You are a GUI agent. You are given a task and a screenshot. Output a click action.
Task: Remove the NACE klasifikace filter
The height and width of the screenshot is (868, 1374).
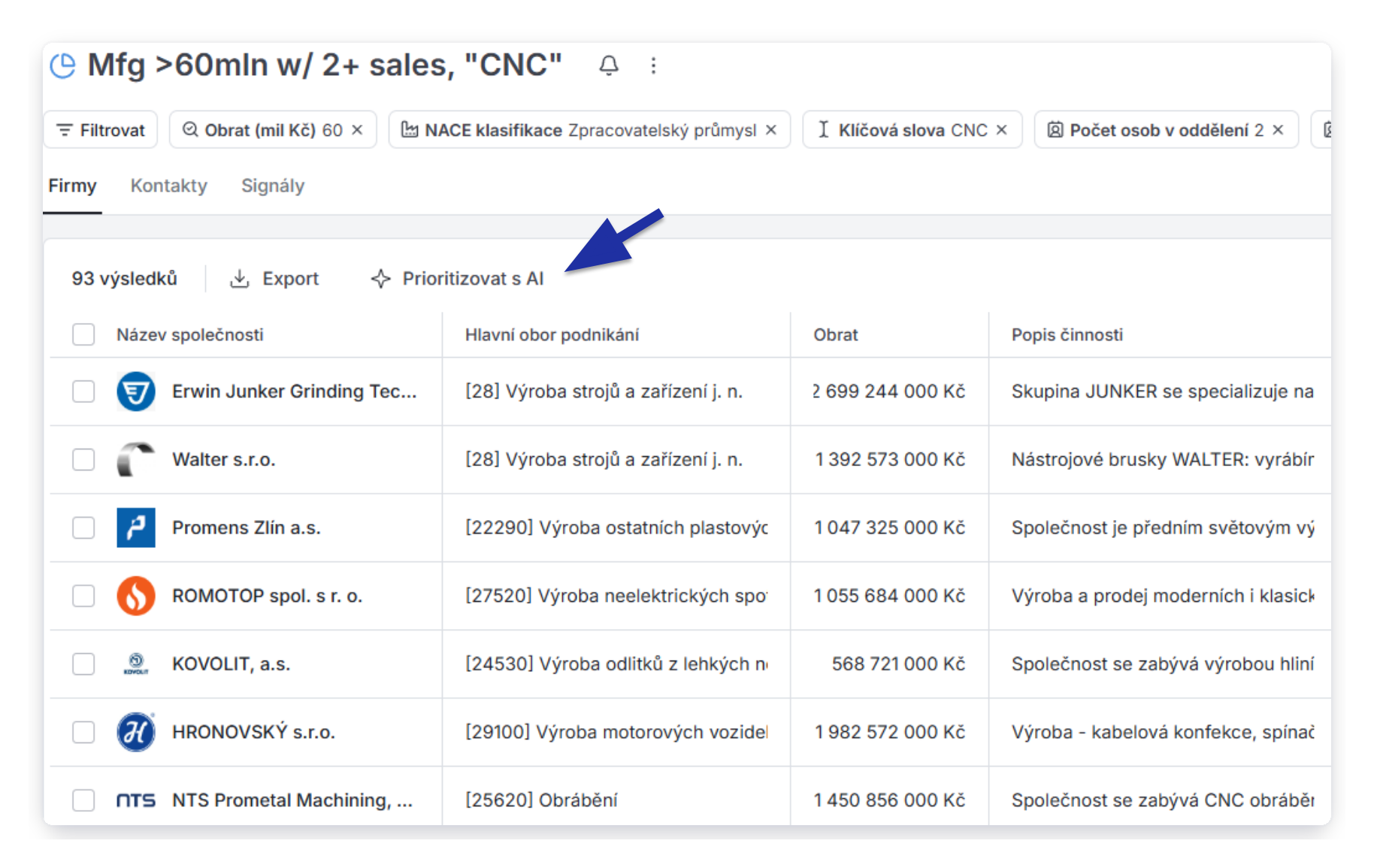click(771, 130)
